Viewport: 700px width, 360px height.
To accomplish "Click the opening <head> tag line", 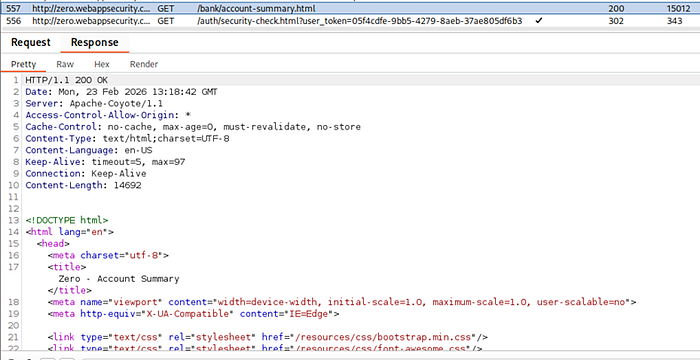I will (53, 243).
